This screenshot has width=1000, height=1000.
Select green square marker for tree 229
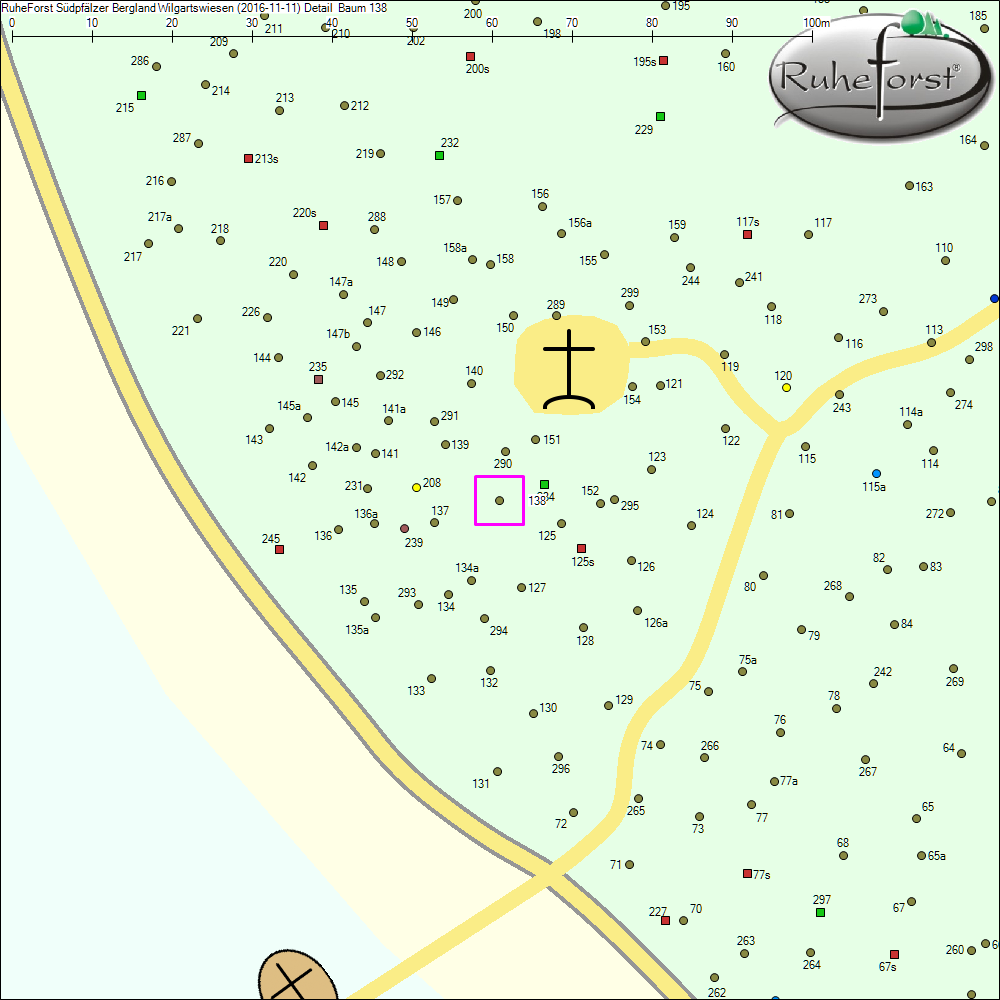pos(660,117)
